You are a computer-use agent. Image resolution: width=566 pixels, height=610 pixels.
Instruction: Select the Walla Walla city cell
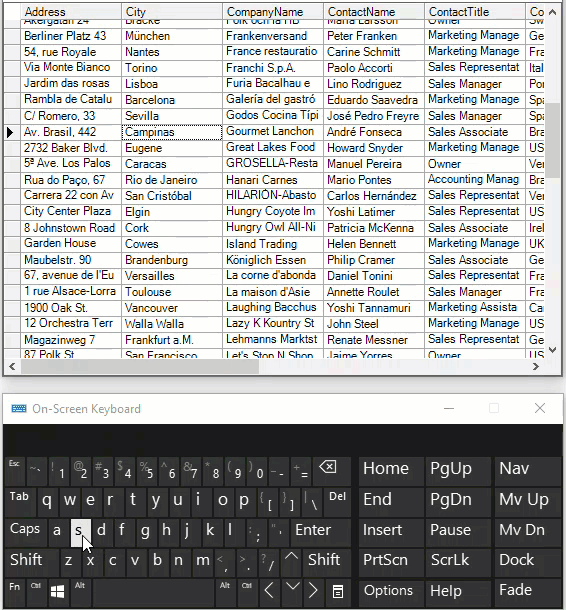pos(172,324)
